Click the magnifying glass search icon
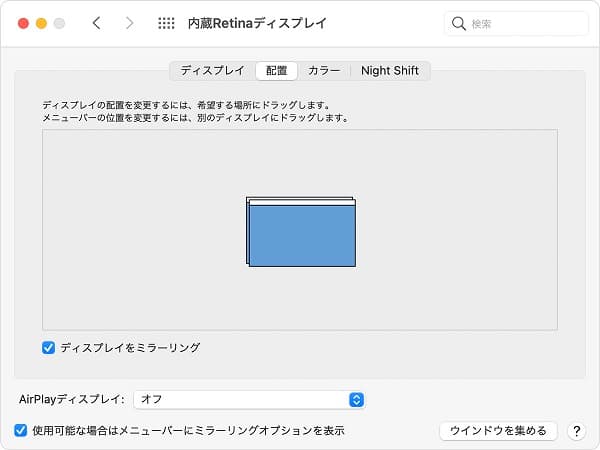 tap(459, 23)
